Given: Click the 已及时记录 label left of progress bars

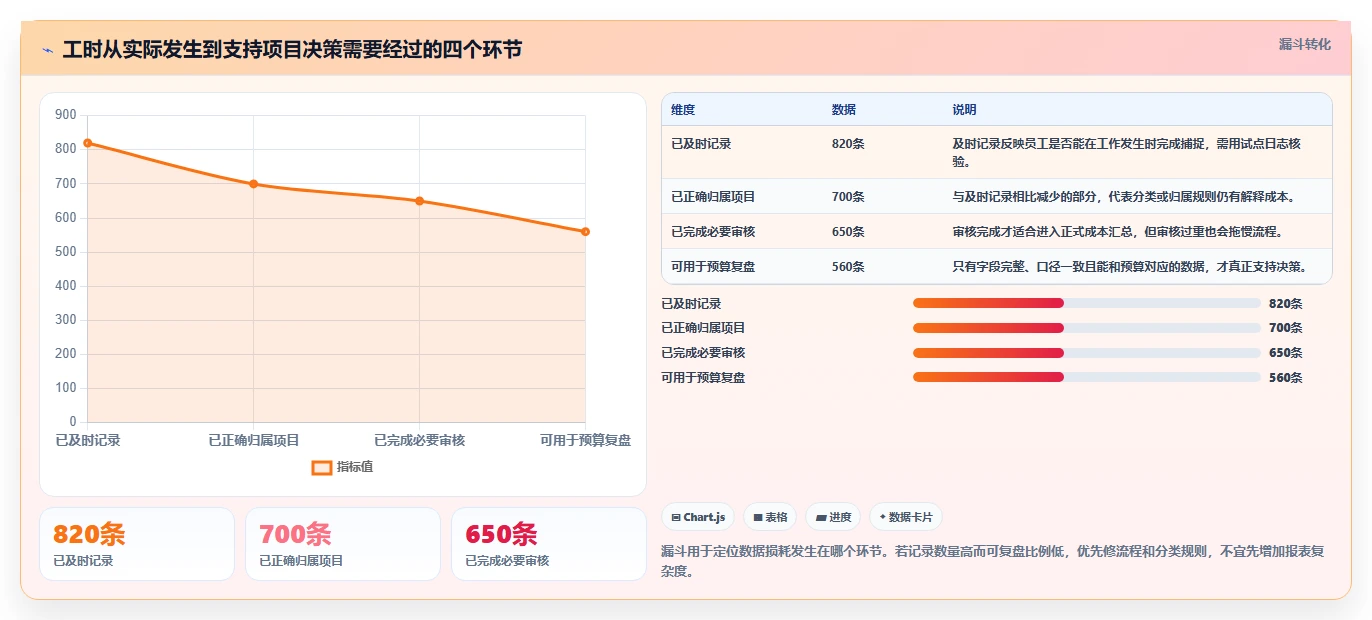Looking at the screenshot, I should click(x=691, y=304).
